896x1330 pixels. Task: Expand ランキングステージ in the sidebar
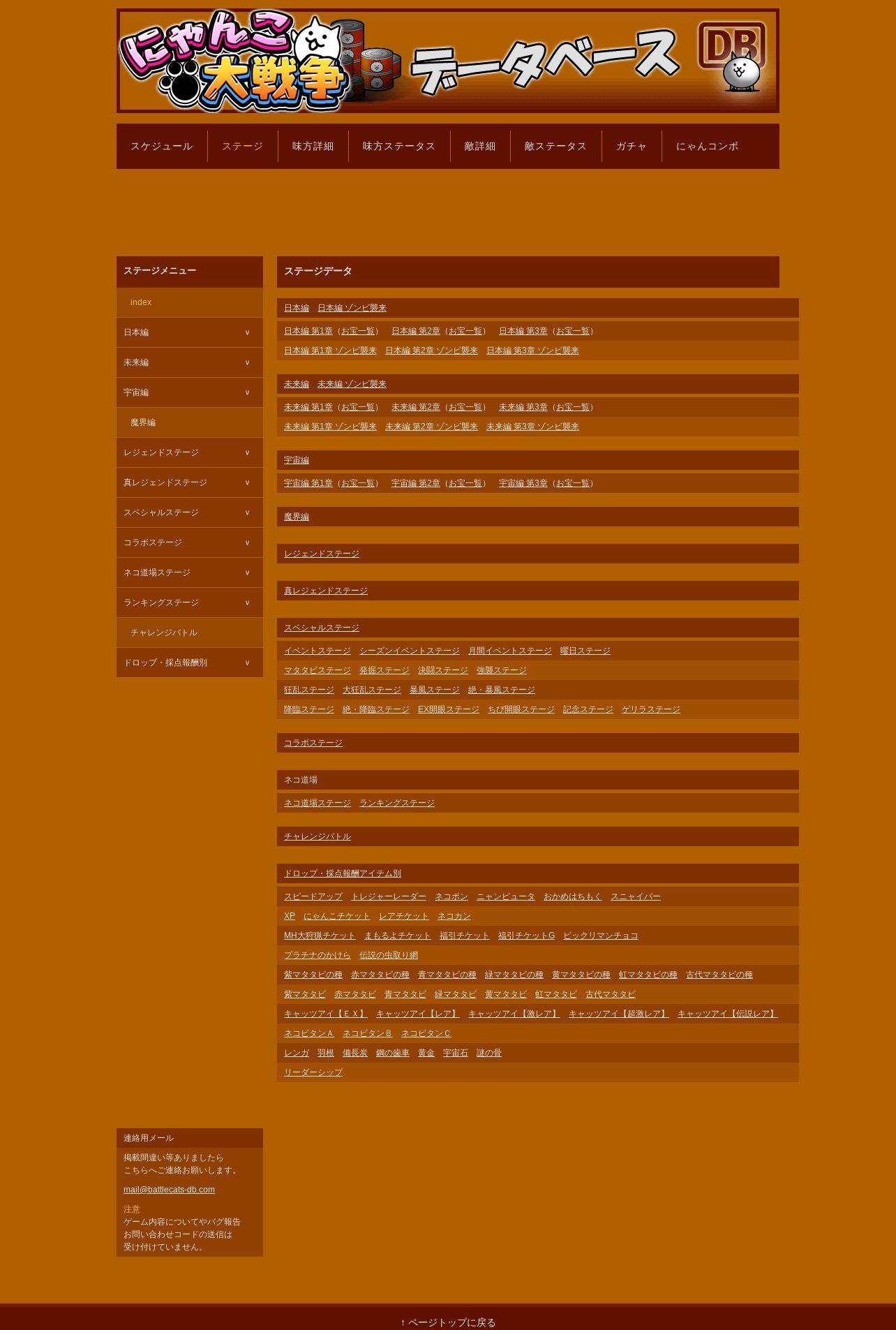pos(190,603)
